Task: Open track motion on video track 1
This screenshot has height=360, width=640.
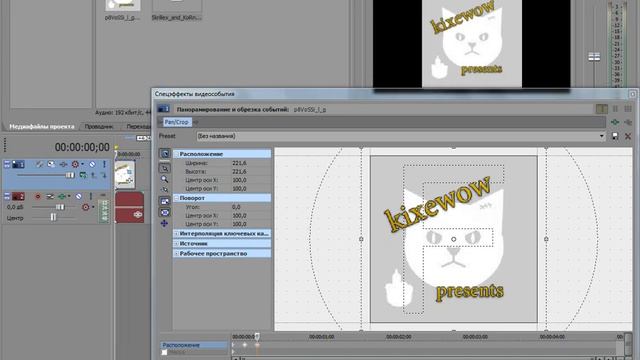Action: click(x=39, y=164)
